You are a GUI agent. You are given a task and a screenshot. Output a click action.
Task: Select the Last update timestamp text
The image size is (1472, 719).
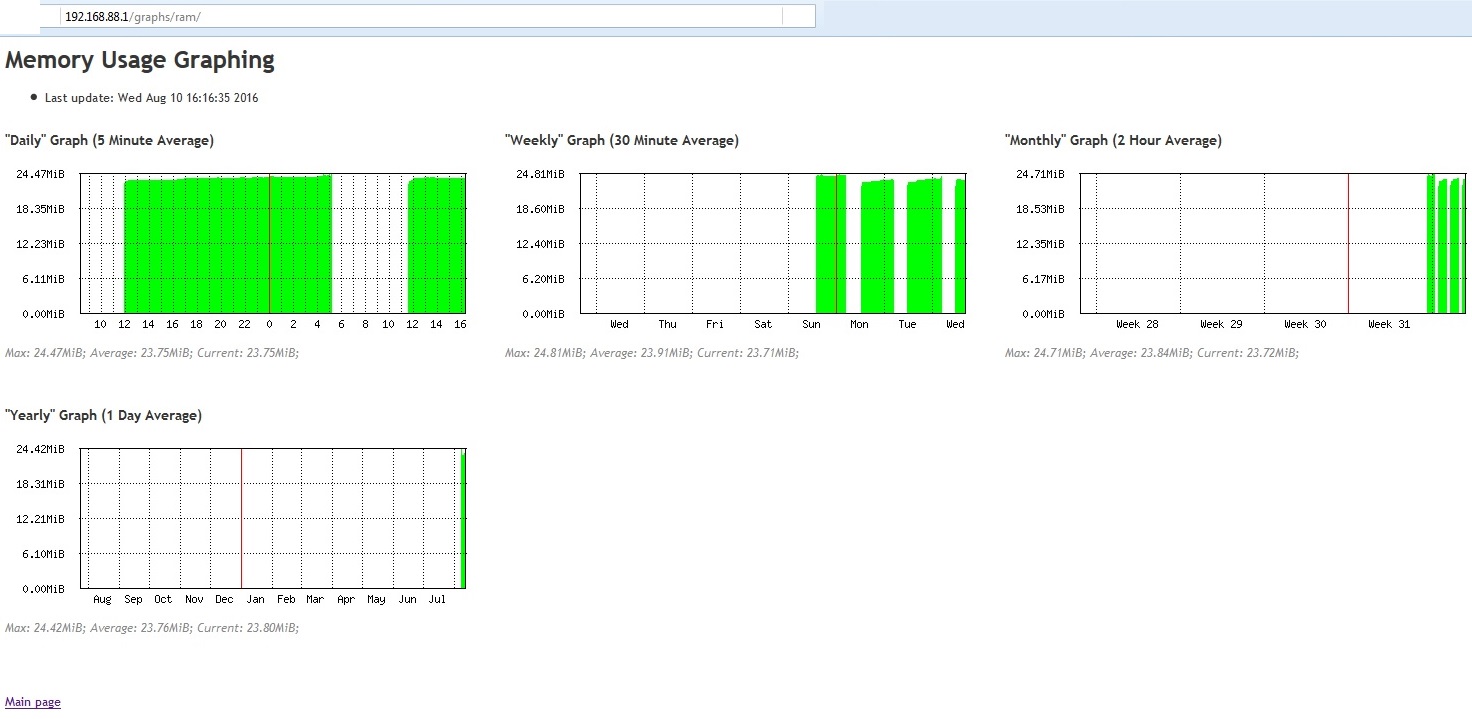[x=152, y=98]
